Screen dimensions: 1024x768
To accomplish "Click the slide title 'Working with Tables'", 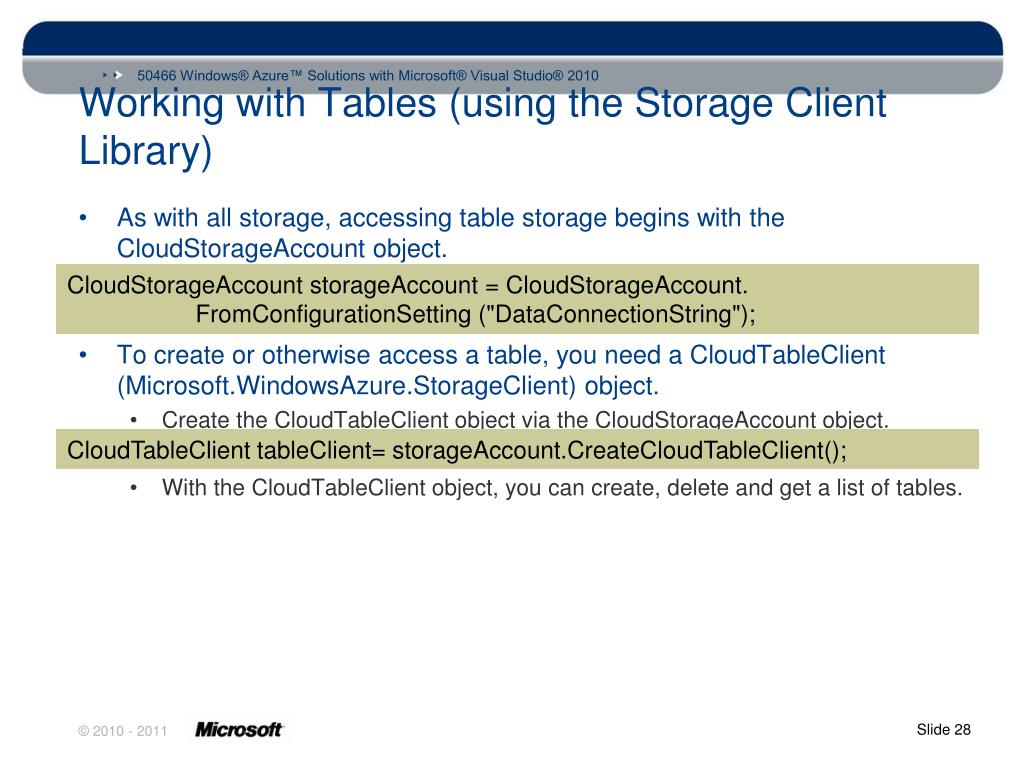I will click(x=483, y=103).
